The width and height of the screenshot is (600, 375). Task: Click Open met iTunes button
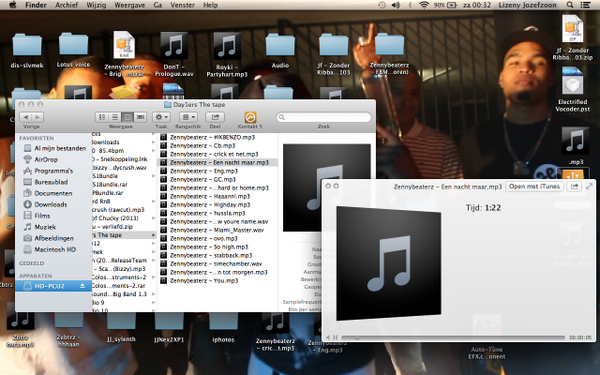(x=534, y=186)
